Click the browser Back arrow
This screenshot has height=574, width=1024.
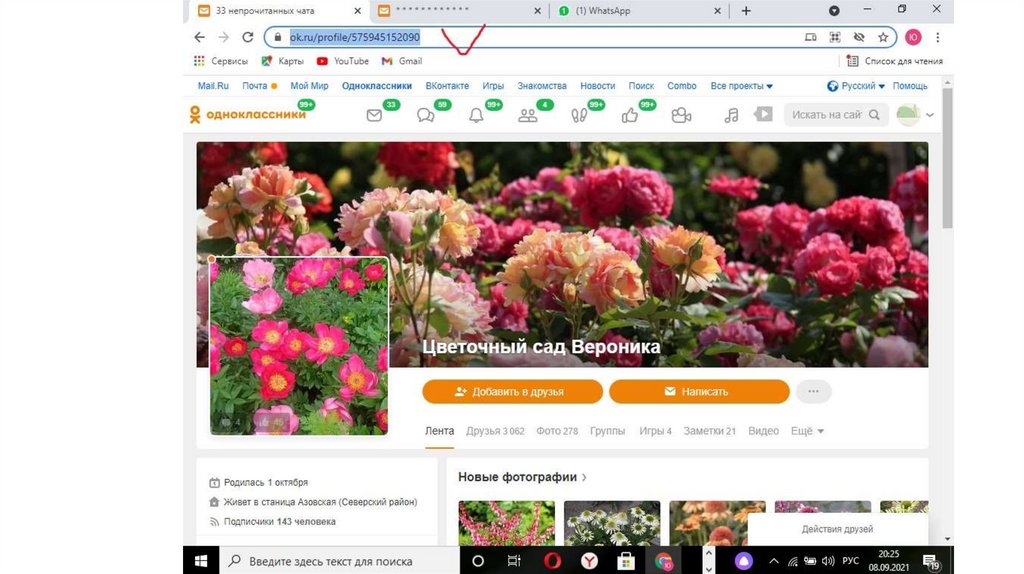point(200,37)
